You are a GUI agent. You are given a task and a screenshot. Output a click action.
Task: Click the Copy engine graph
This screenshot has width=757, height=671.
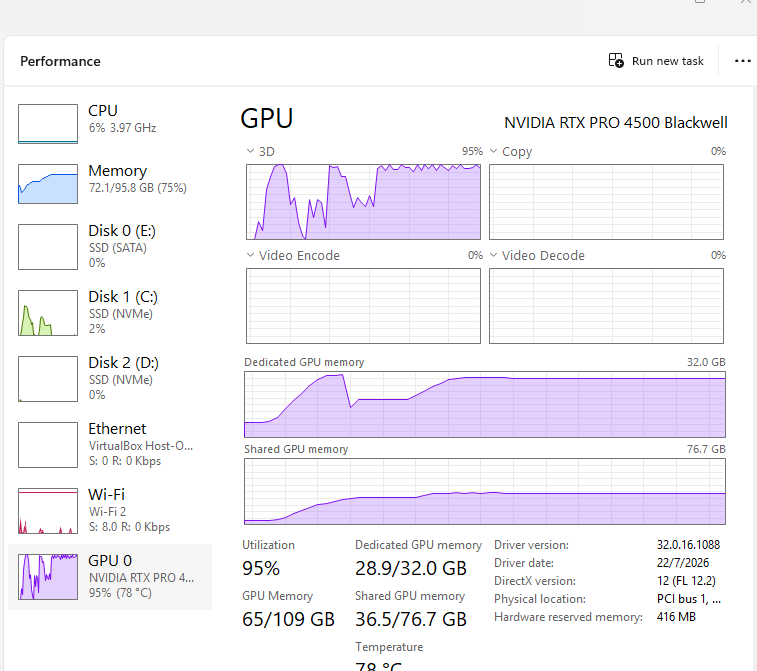(606, 202)
